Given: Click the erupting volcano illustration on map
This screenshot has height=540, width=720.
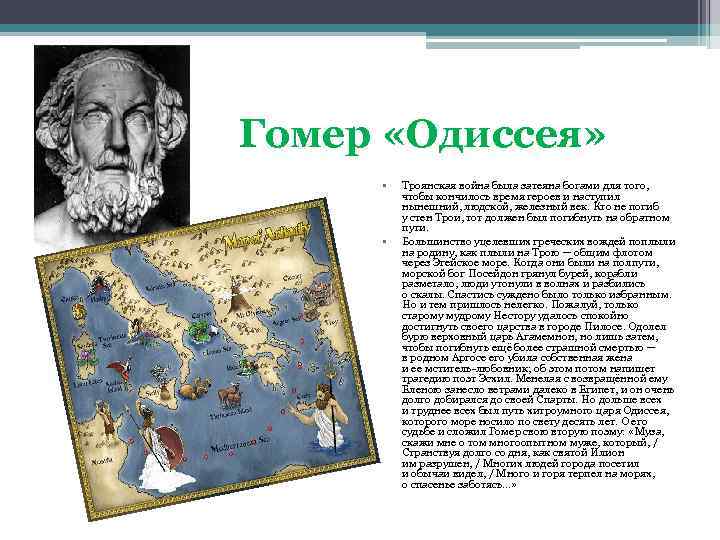Looking at the screenshot, I should coord(240,294).
